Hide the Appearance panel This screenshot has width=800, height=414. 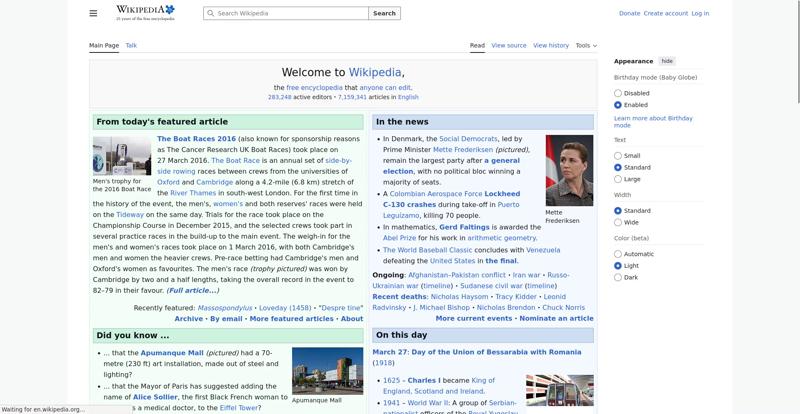click(667, 61)
